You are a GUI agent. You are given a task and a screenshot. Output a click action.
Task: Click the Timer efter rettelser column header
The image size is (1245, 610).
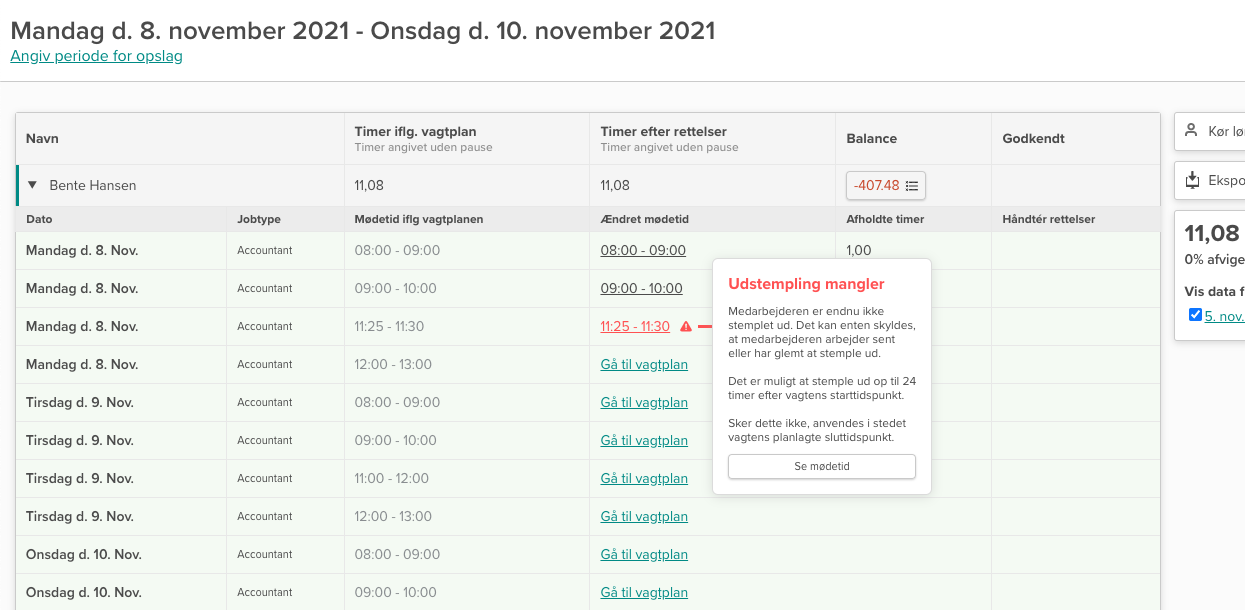point(663,132)
